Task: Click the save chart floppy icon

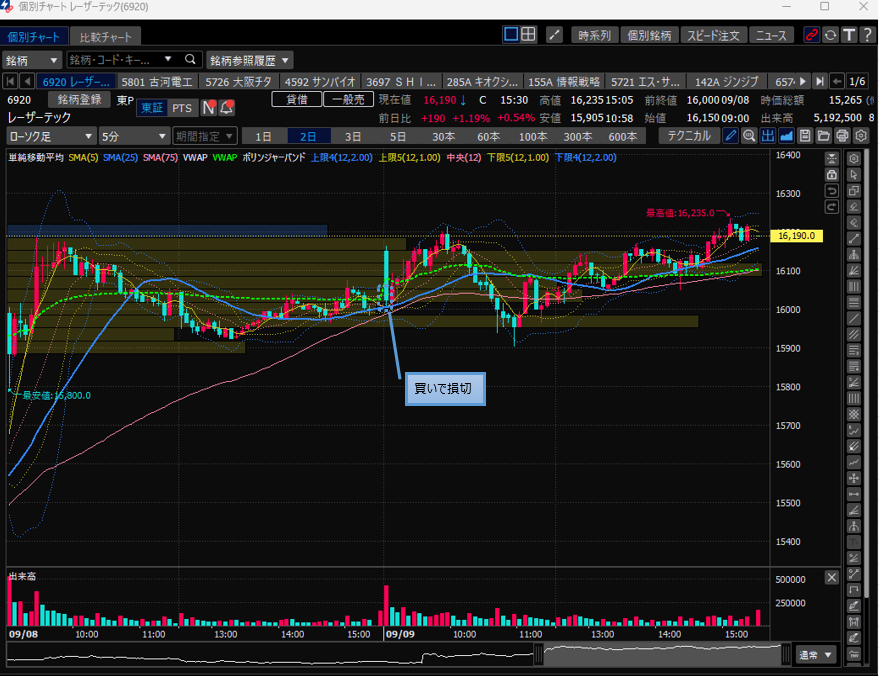Action: 805,136
